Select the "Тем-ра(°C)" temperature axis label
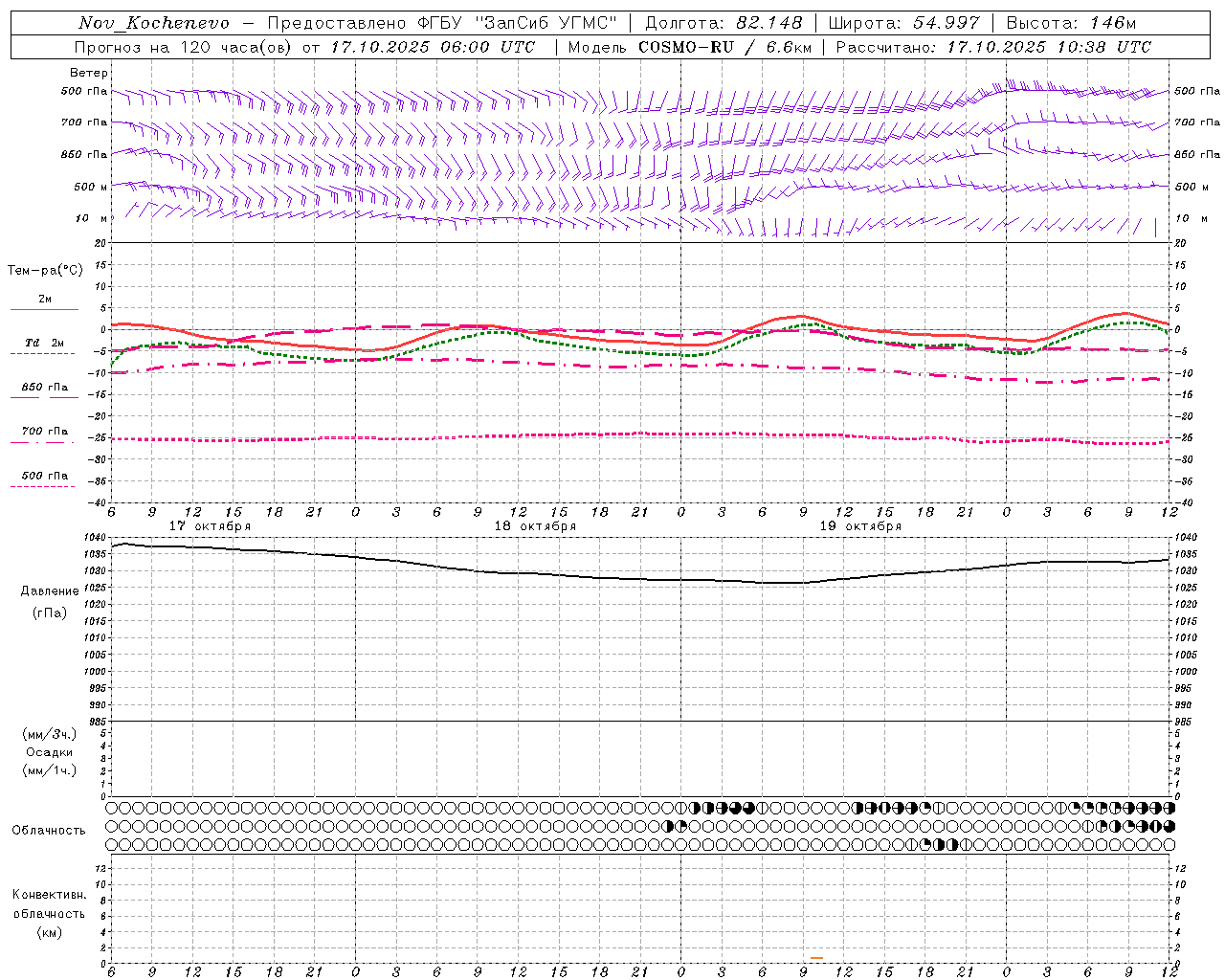Image resolution: width=1225 pixels, height=980 pixels. coord(45,271)
